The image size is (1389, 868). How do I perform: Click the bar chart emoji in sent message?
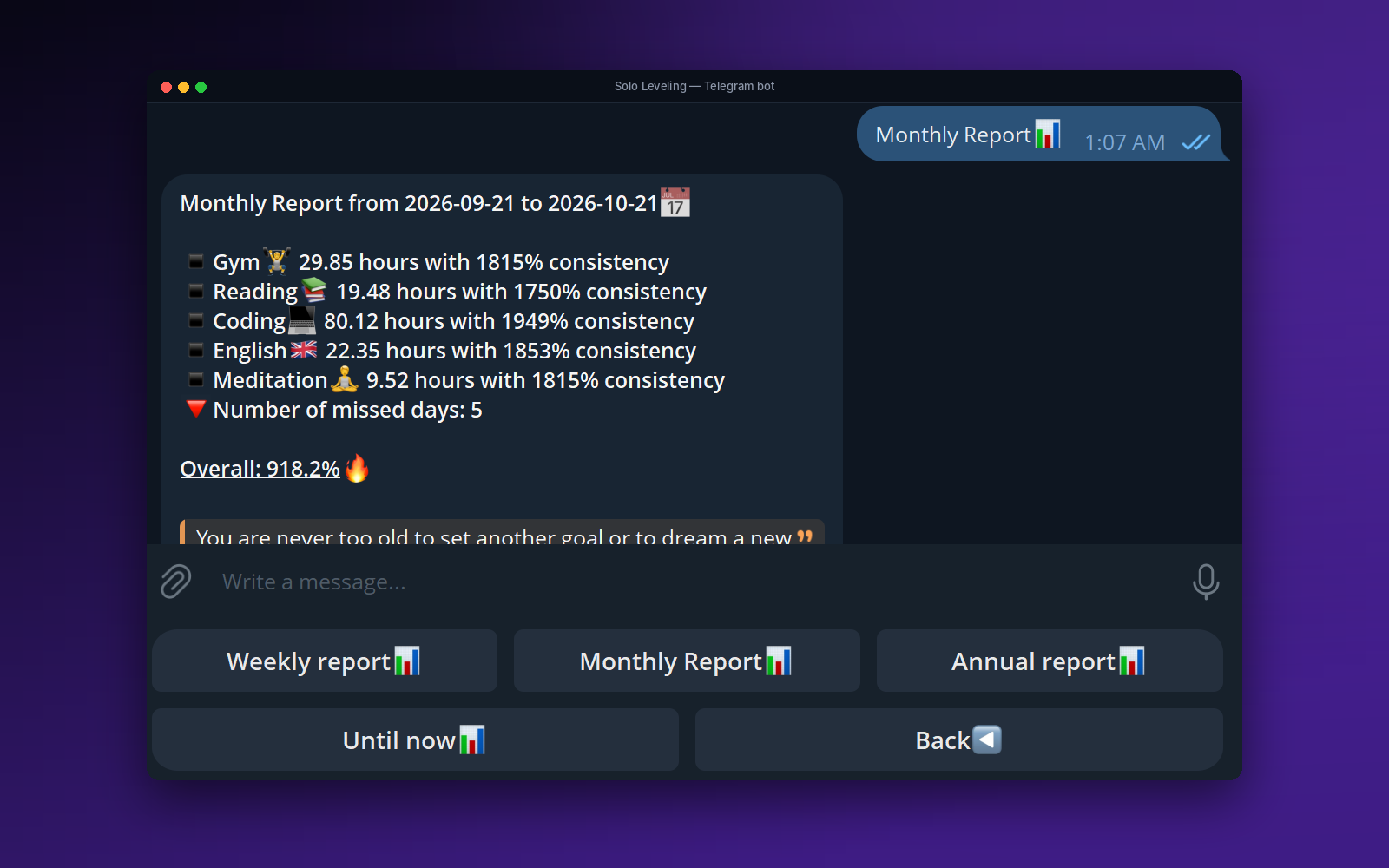click(x=1048, y=135)
